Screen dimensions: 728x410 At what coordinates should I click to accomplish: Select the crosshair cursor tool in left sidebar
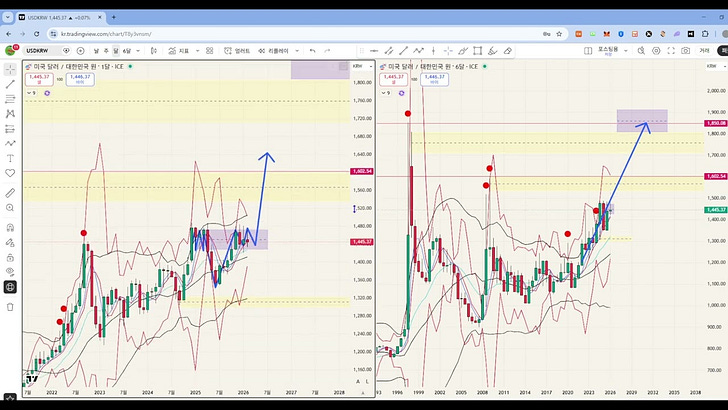coord(10,69)
